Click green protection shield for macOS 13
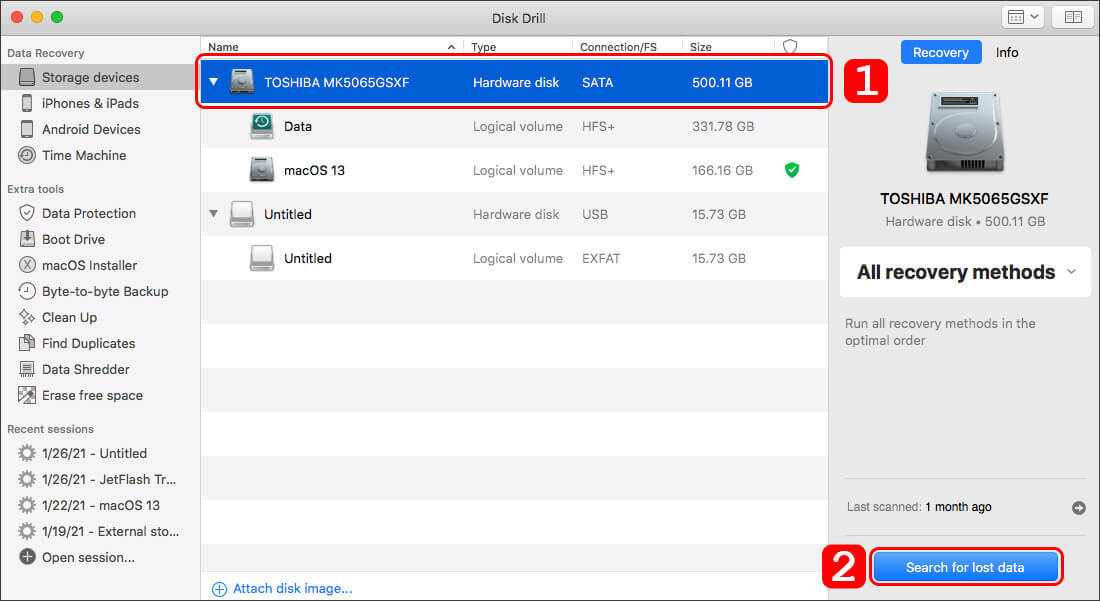 coord(792,170)
